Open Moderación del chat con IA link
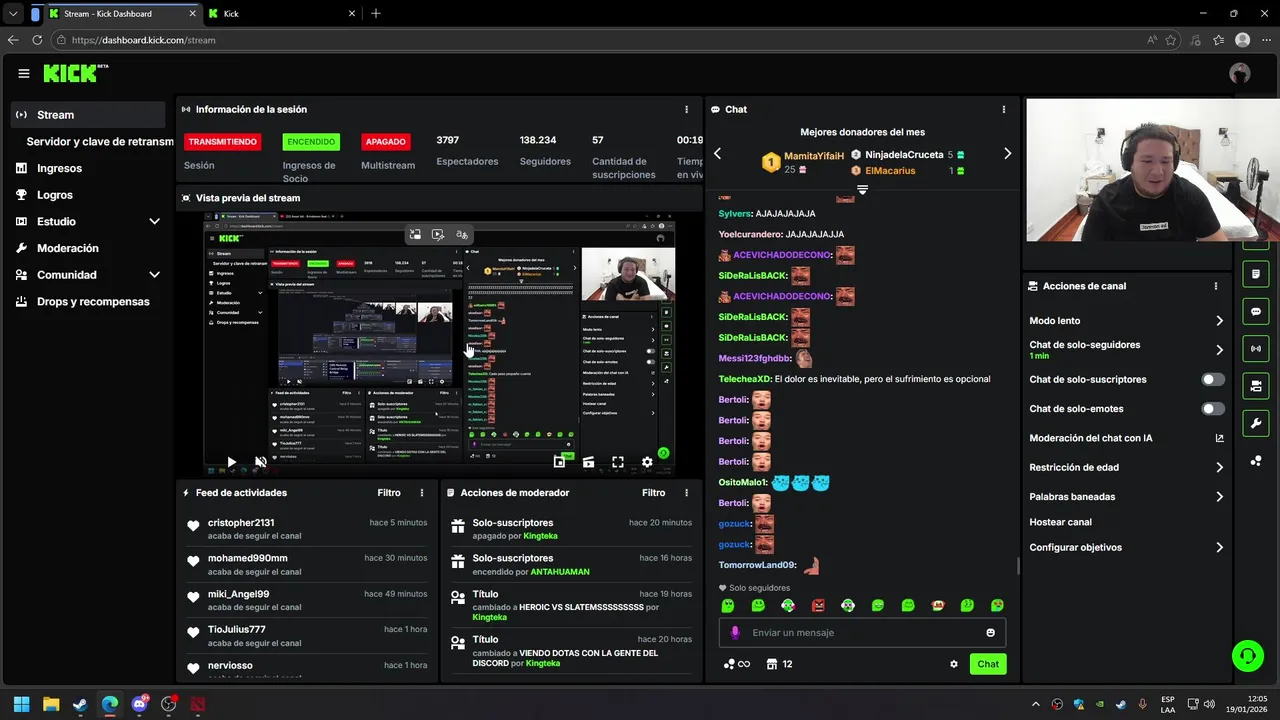 coord(1126,438)
